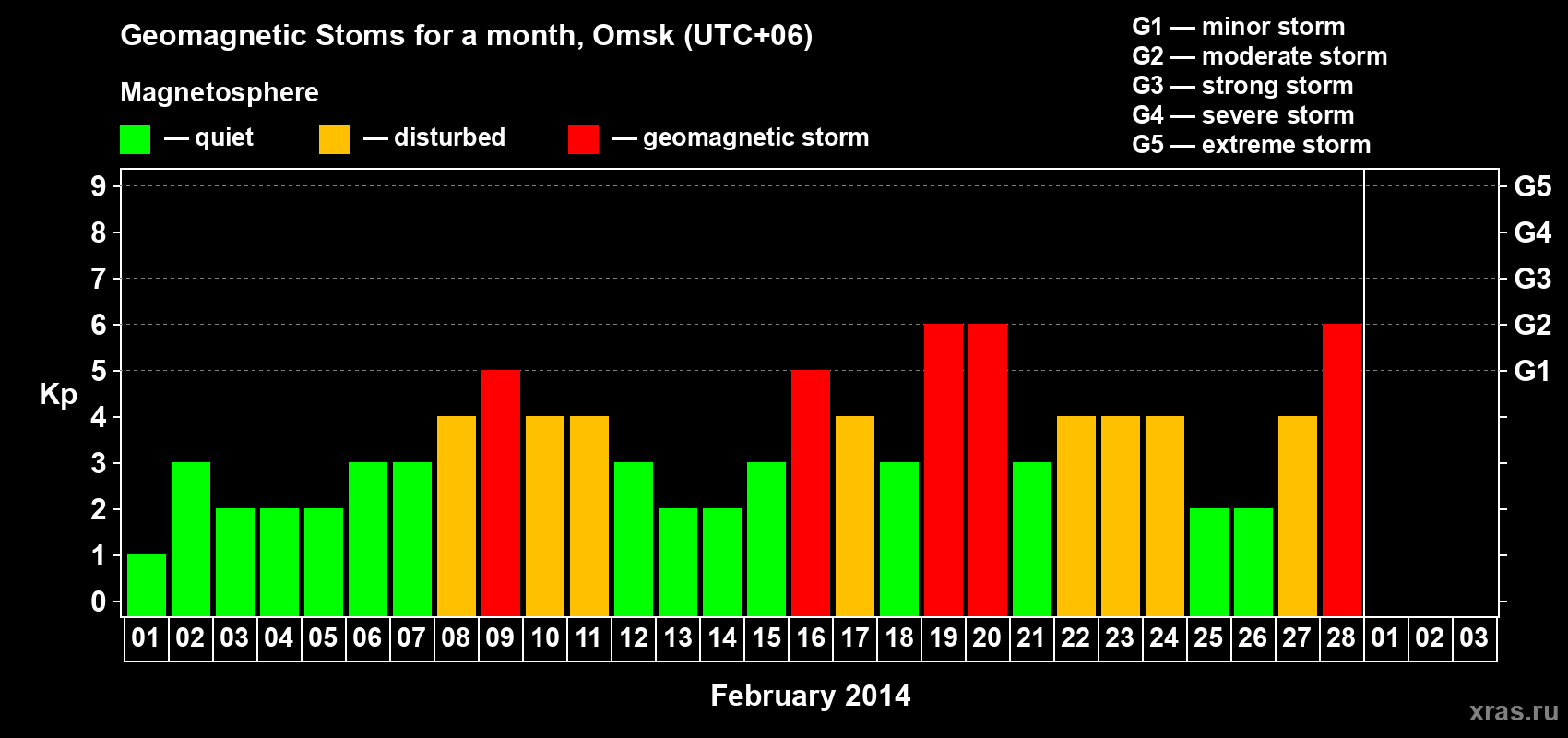Click 'G2 — moderate storm' legend text
This screenshot has width=1568, height=738.
coord(1260,56)
